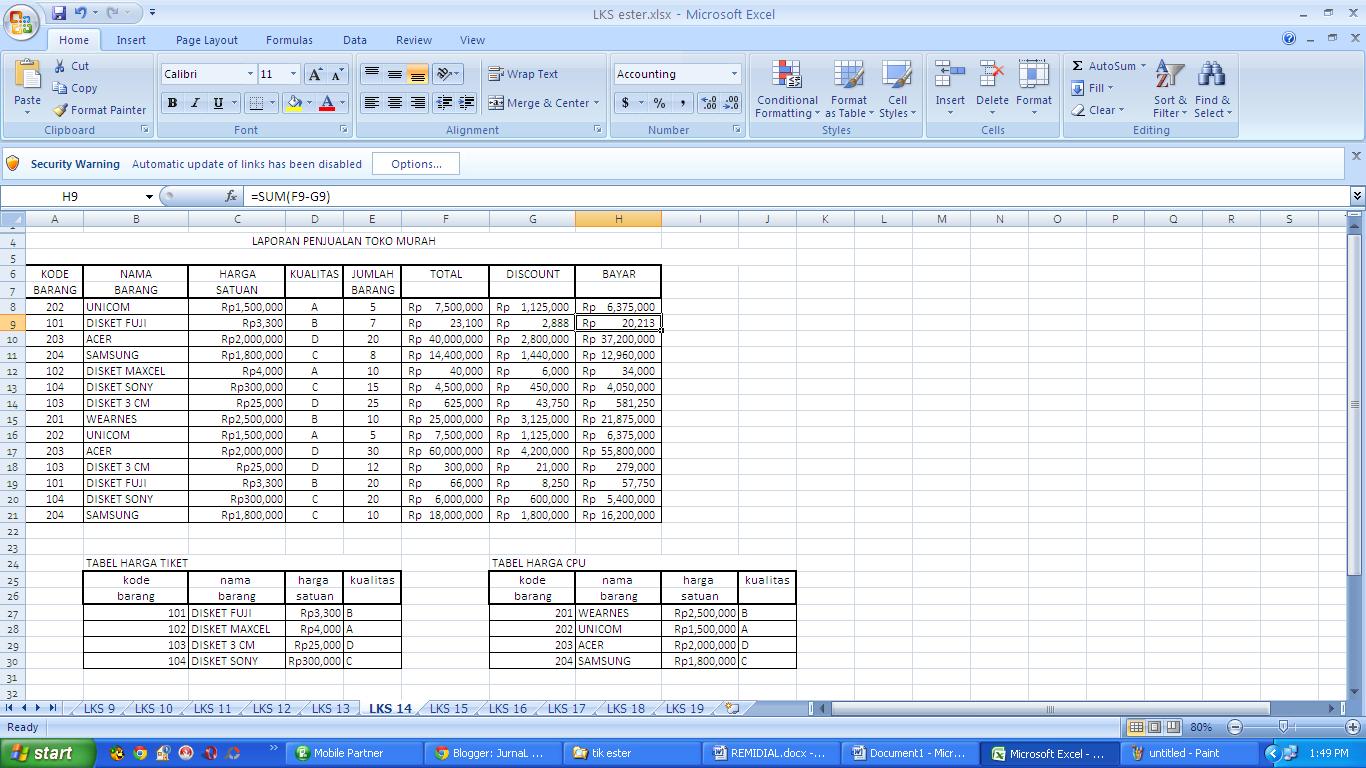Click the Shrink Font icon
The height and width of the screenshot is (768, 1366).
337,74
